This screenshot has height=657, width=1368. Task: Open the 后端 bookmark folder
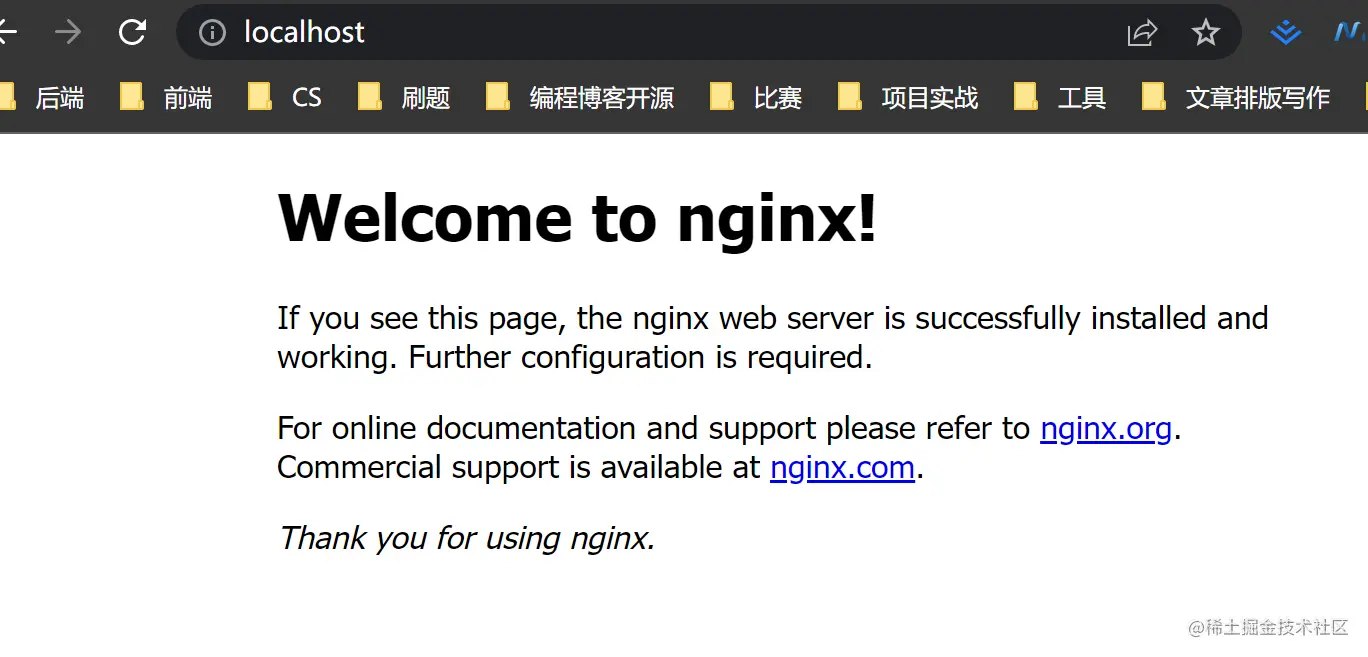tap(42, 97)
